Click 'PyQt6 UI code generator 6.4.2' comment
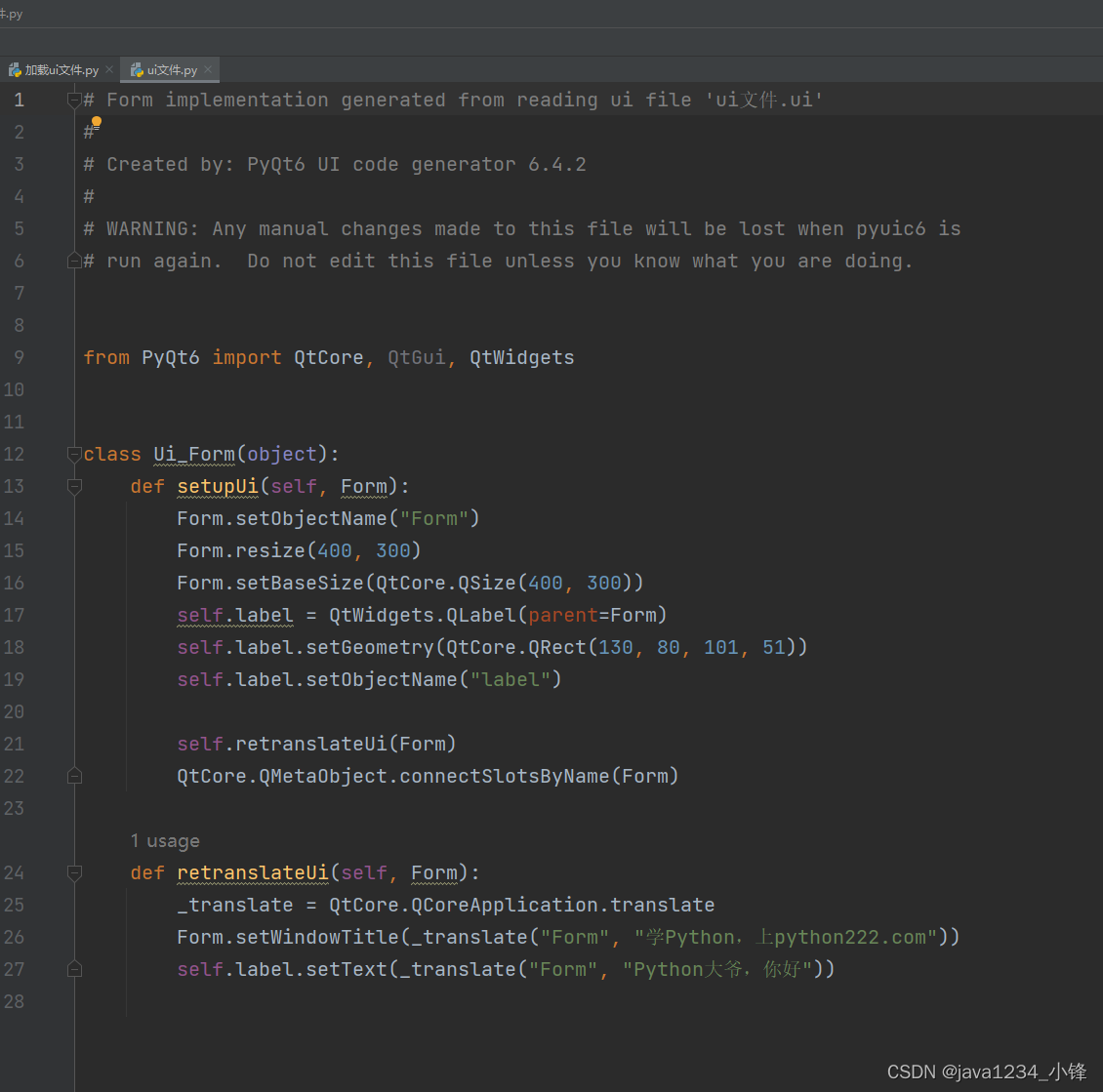Viewport: 1103px width, 1092px height. coord(417,165)
